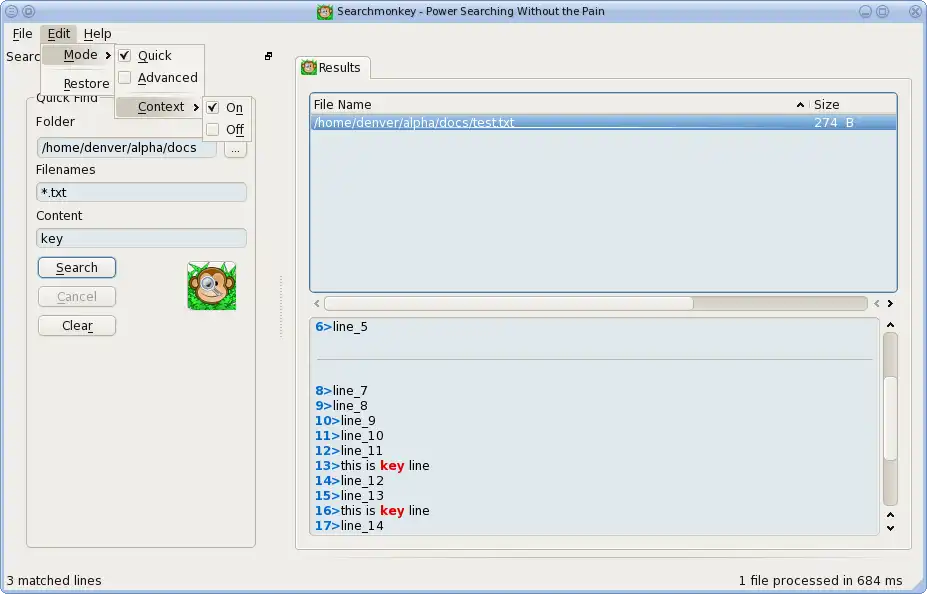Click the Searchmonkey title bar app icon
927x594 pixels.
click(325, 11)
